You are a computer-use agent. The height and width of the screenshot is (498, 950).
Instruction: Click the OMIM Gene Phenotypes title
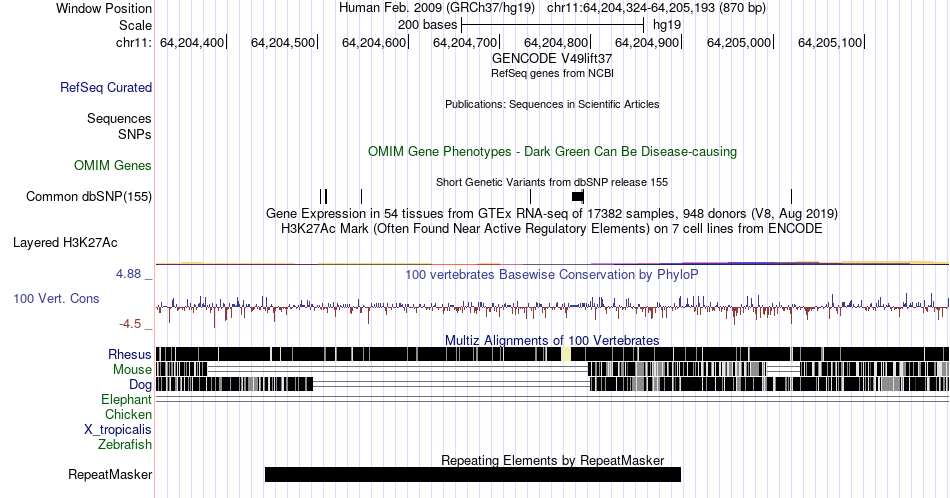pyautogui.click(x=552, y=151)
